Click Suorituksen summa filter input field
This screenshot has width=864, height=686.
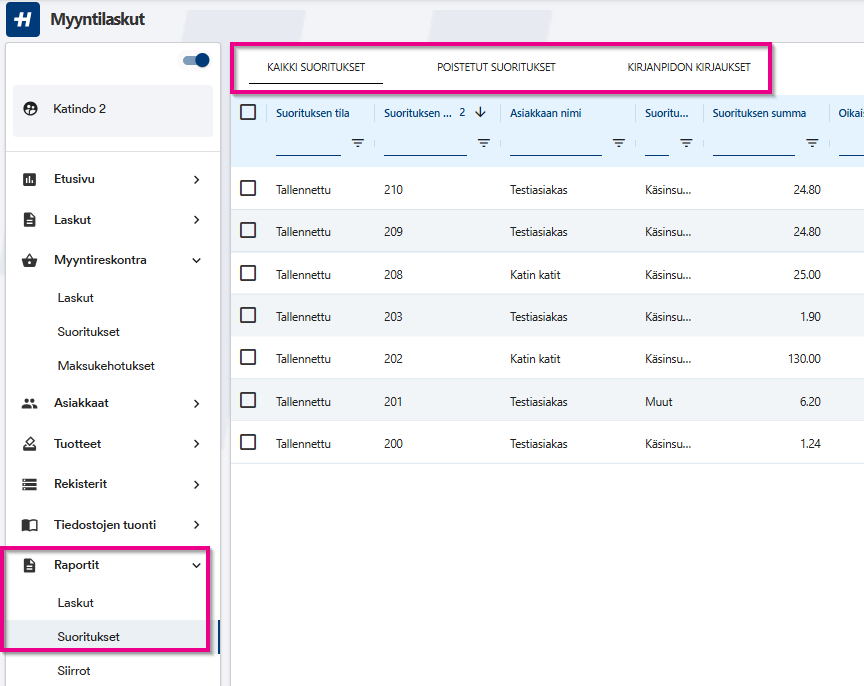tap(753, 144)
